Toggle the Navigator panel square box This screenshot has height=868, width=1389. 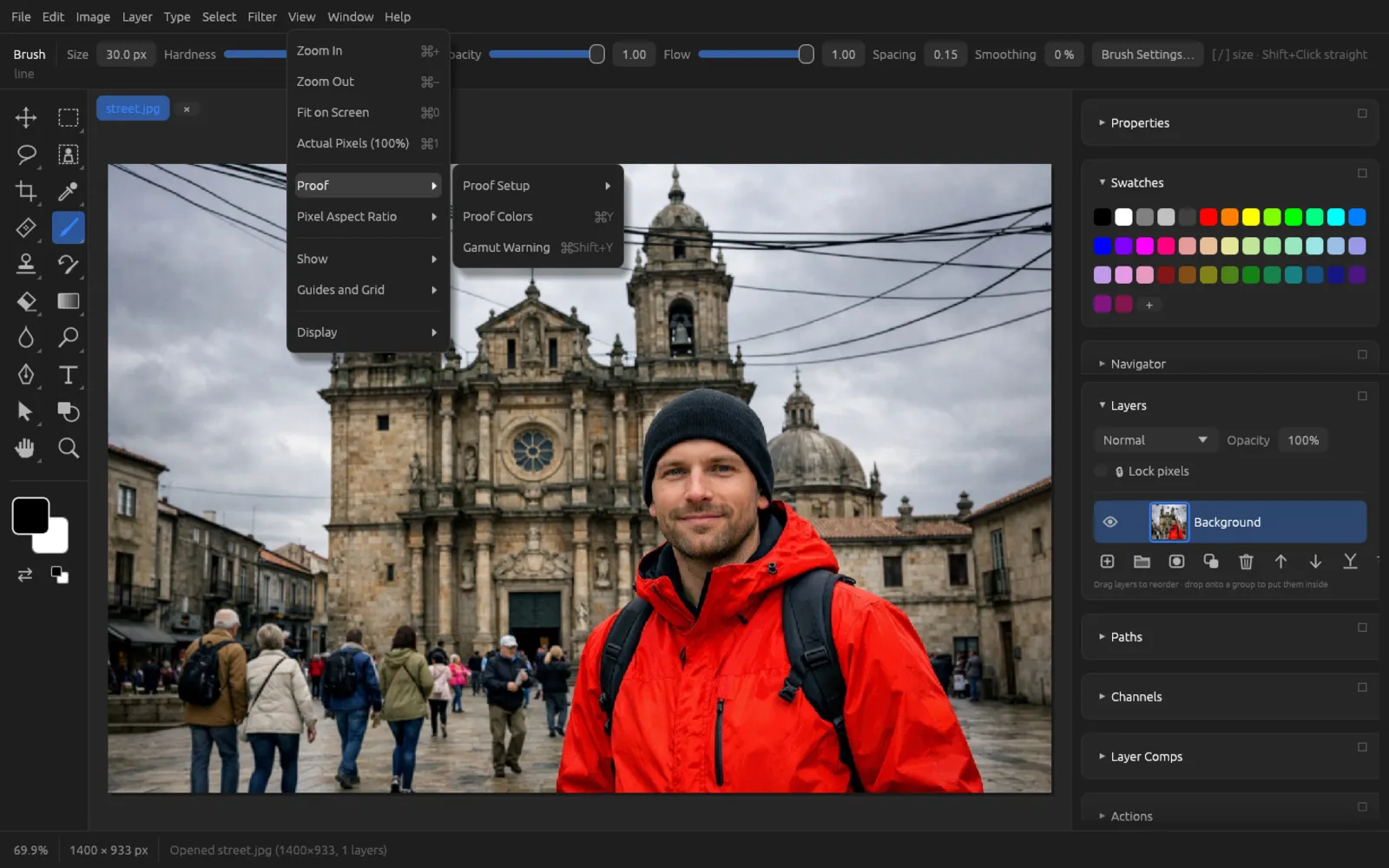point(1362,354)
